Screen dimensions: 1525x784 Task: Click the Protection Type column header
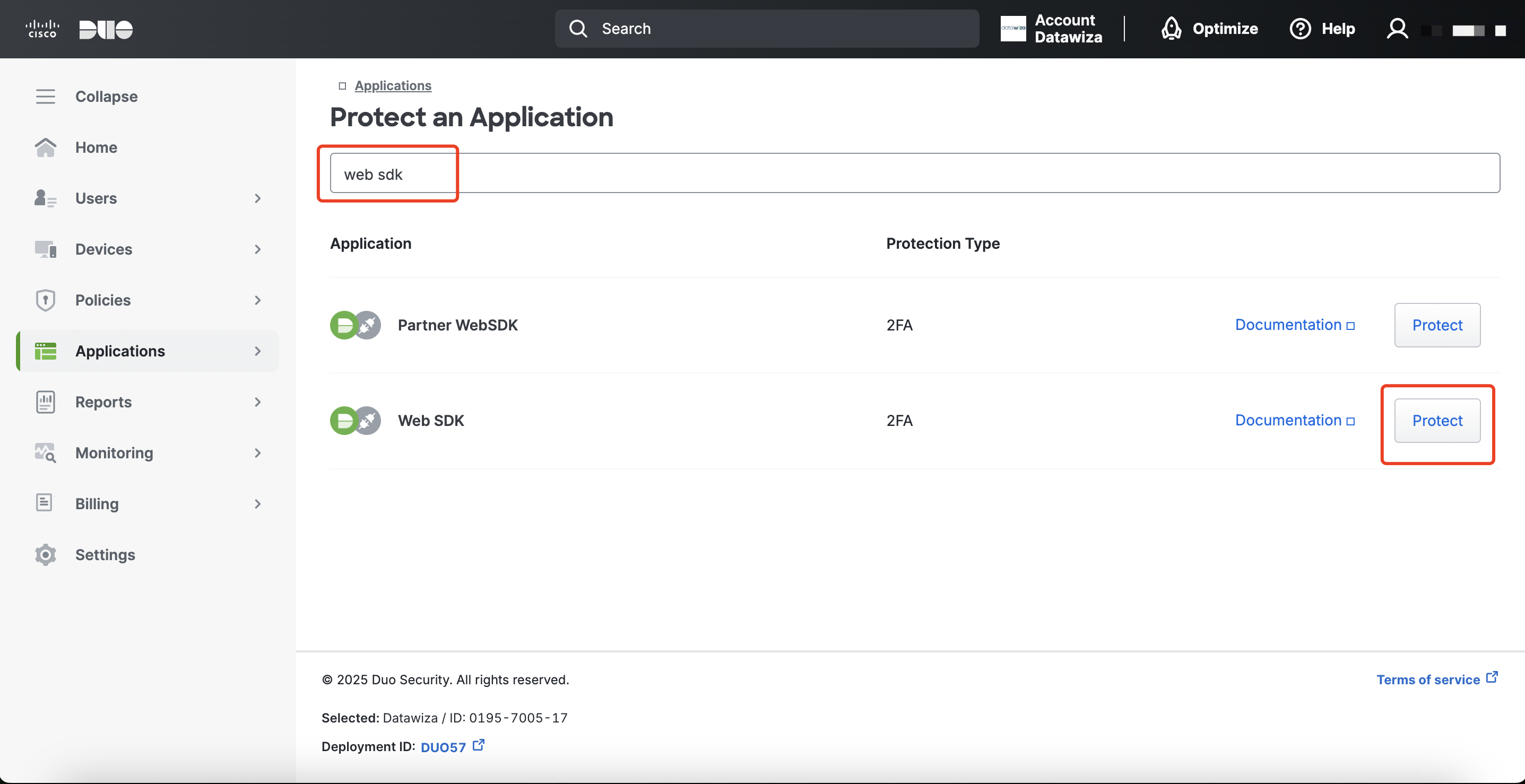(x=942, y=243)
